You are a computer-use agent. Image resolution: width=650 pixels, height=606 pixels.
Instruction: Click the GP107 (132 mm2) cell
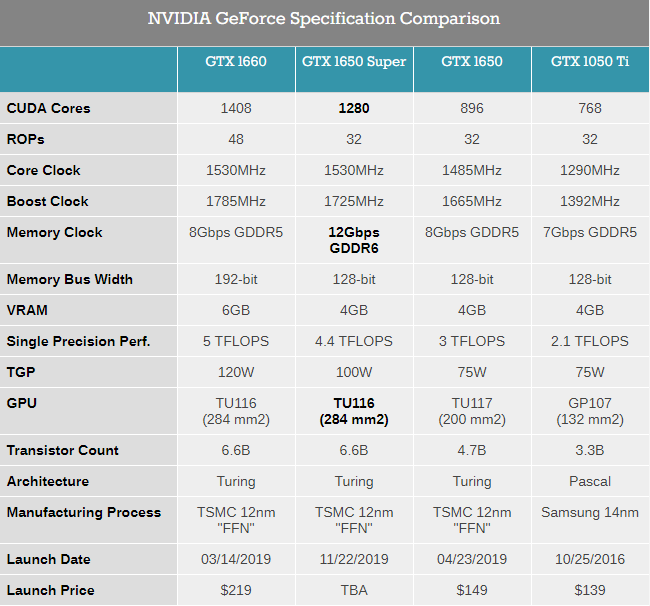click(590, 411)
